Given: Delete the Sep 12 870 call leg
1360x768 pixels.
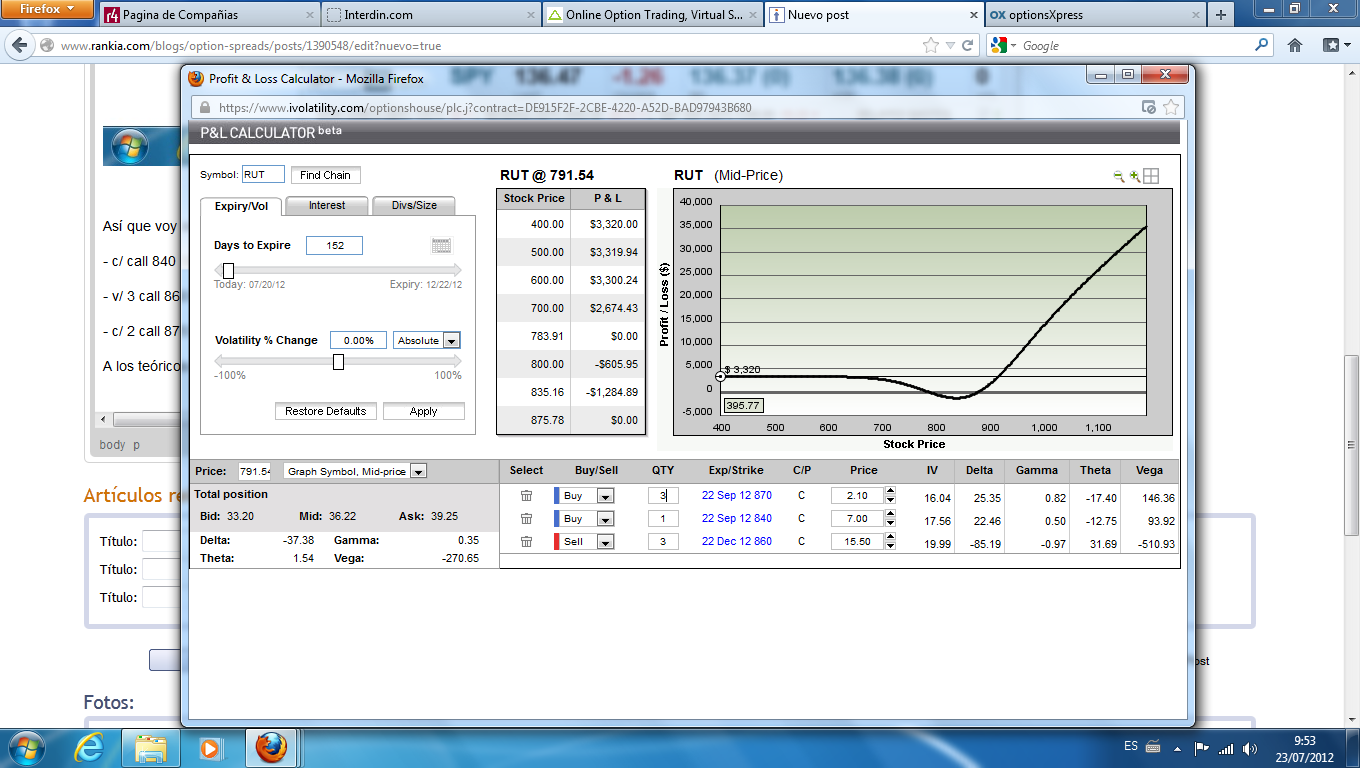Looking at the screenshot, I should (526, 496).
